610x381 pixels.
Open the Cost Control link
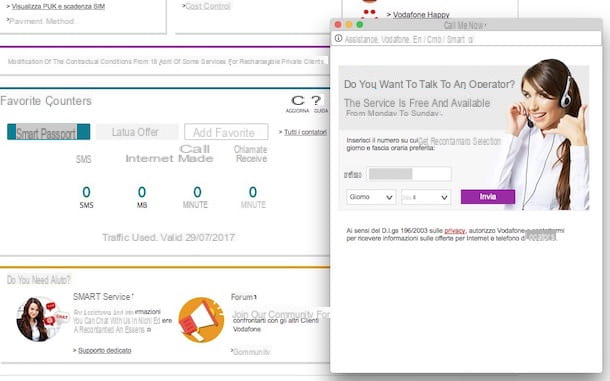[208, 6]
